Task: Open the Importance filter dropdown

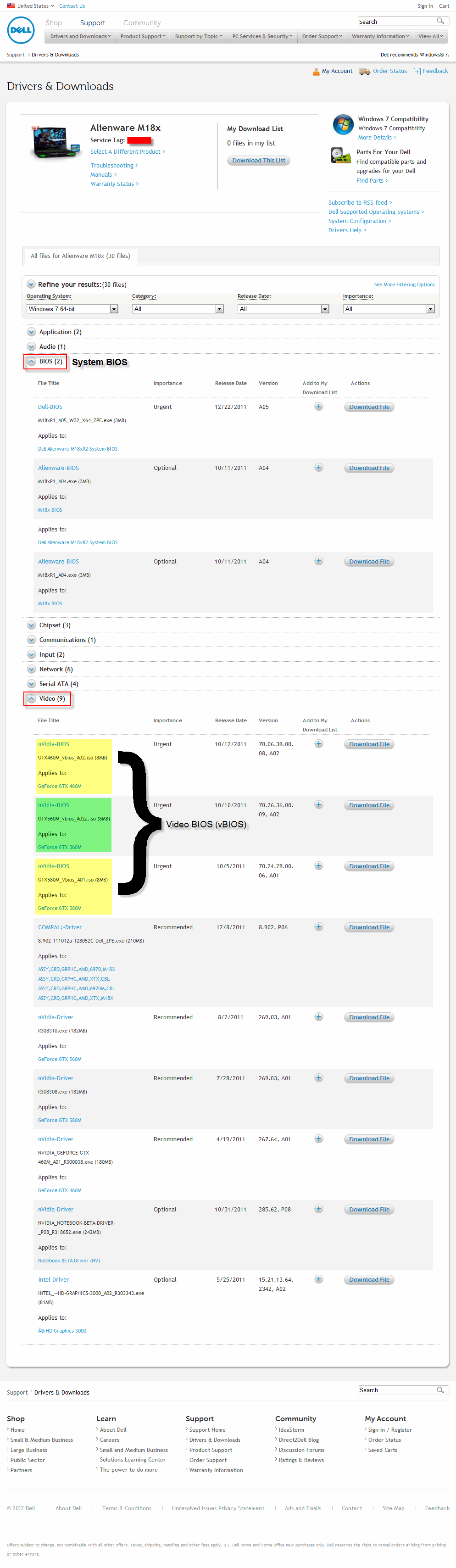Action: point(389,309)
